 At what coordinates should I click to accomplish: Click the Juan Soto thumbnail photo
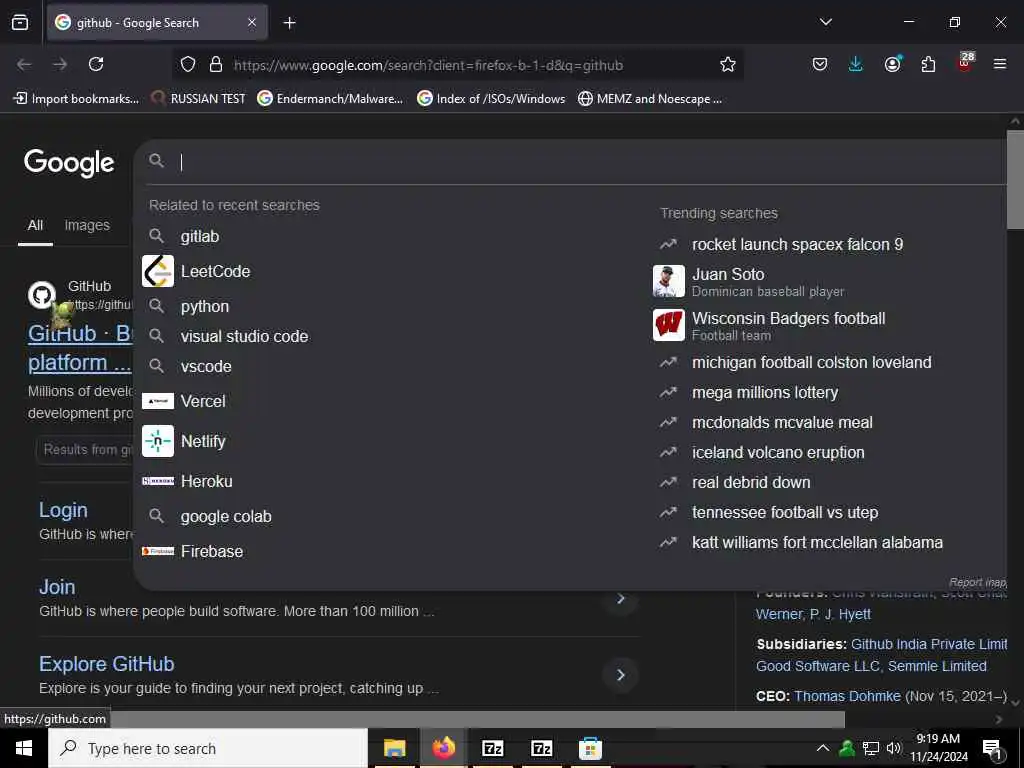669,281
